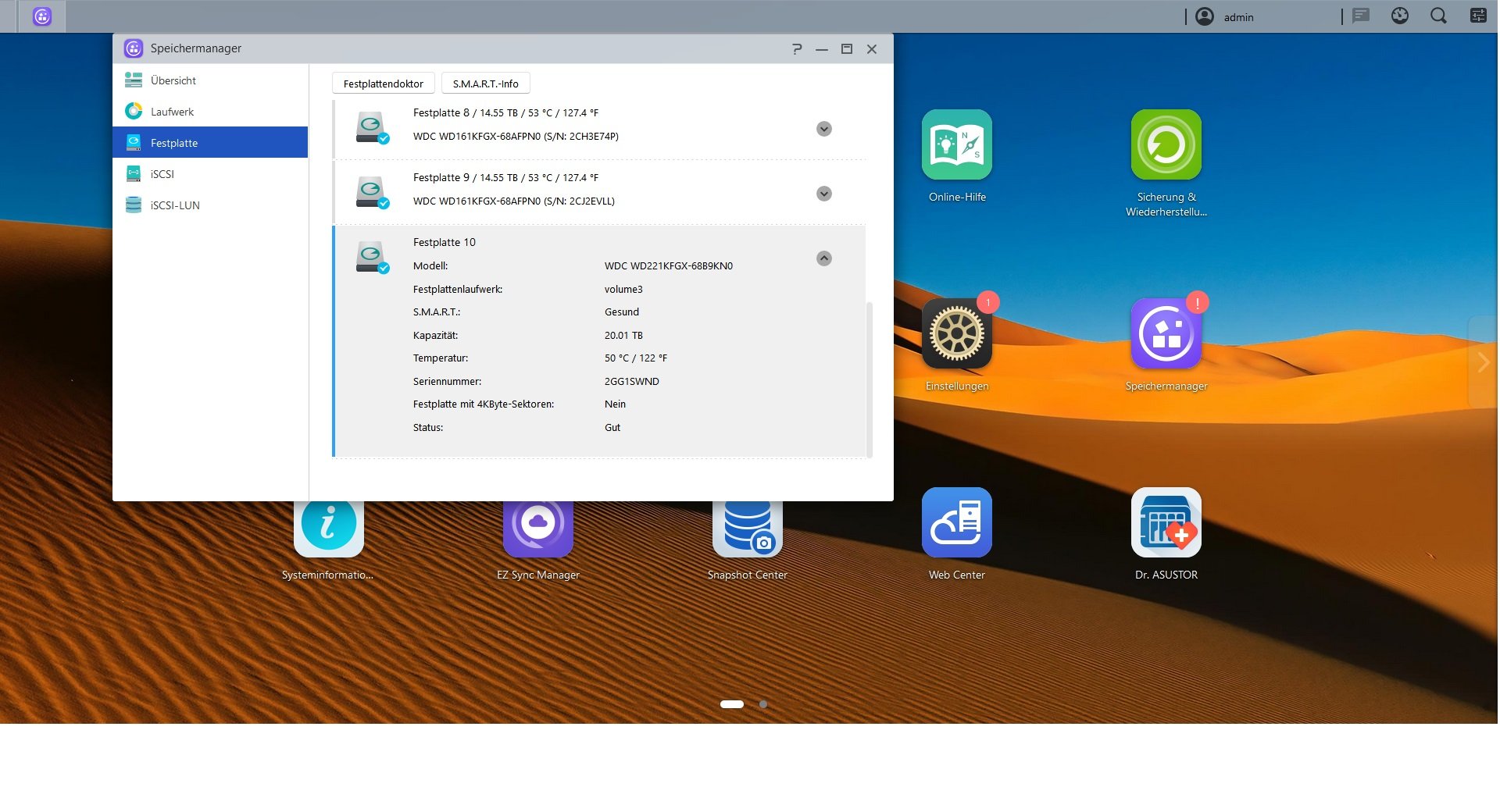Click the serial number 2GG1SWND
The image size is (1500, 812).
pyautogui.click(x=632, y=382)
